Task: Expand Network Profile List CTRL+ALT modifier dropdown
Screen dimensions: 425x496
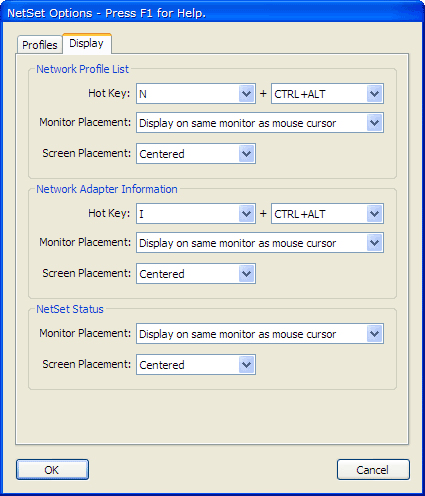Action: pyautogui.click(x=327, y=94)
